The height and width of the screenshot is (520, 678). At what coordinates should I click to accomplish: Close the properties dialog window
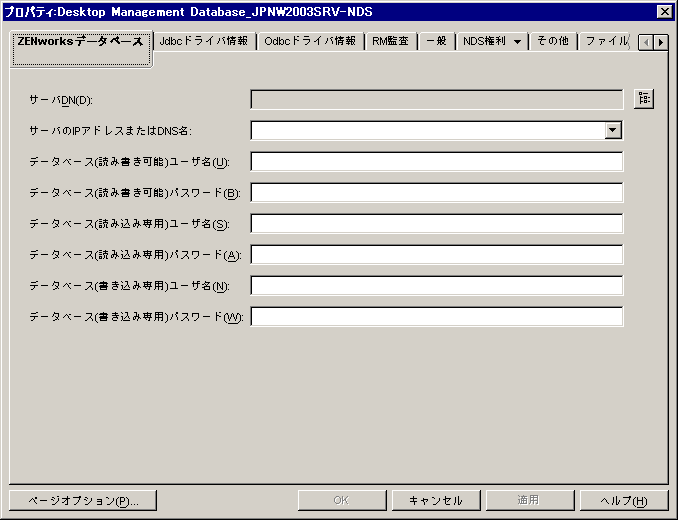pyautogui.click(x=664, y=12)
